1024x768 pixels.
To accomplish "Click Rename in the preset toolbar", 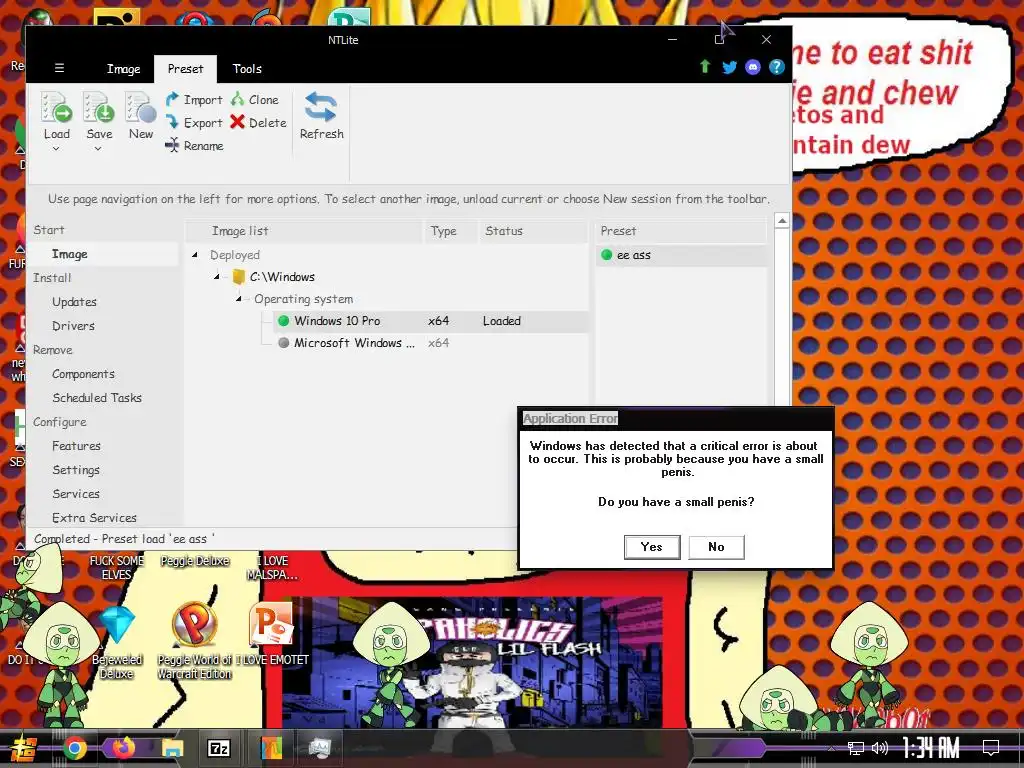I will [x=194, y=146].
